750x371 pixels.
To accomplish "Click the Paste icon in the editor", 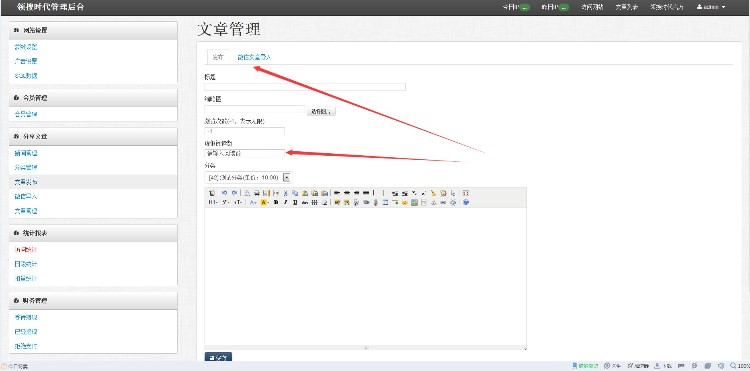I will coord(305,193).
